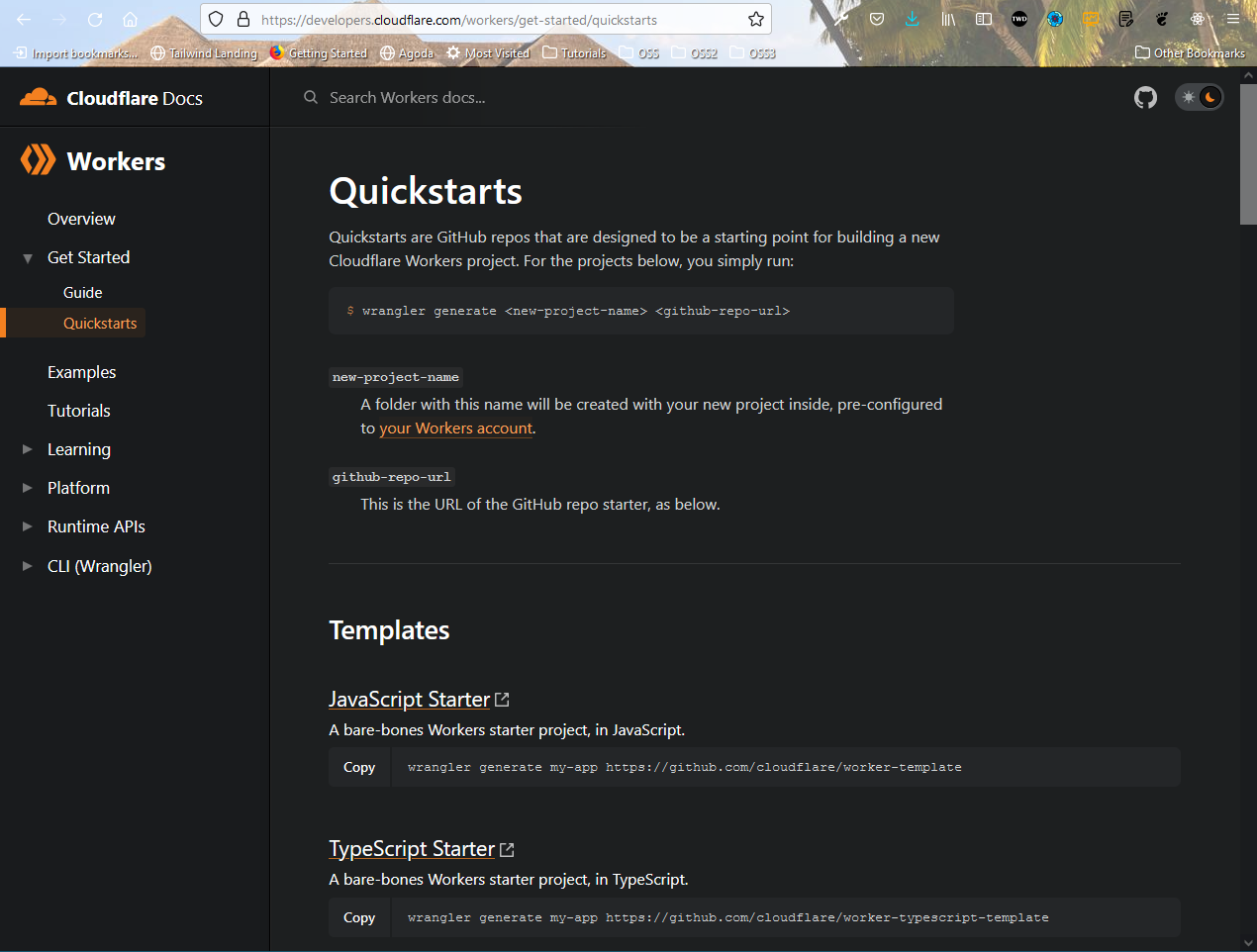This screenshot has width=1257, height=952.
Task: Open TypeScript Starter external link icon
Action: [507, 849]
